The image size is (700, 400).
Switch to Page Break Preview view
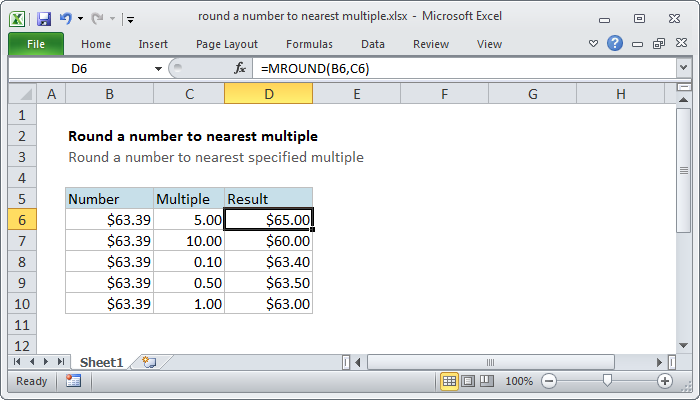[x=489, y=381]
